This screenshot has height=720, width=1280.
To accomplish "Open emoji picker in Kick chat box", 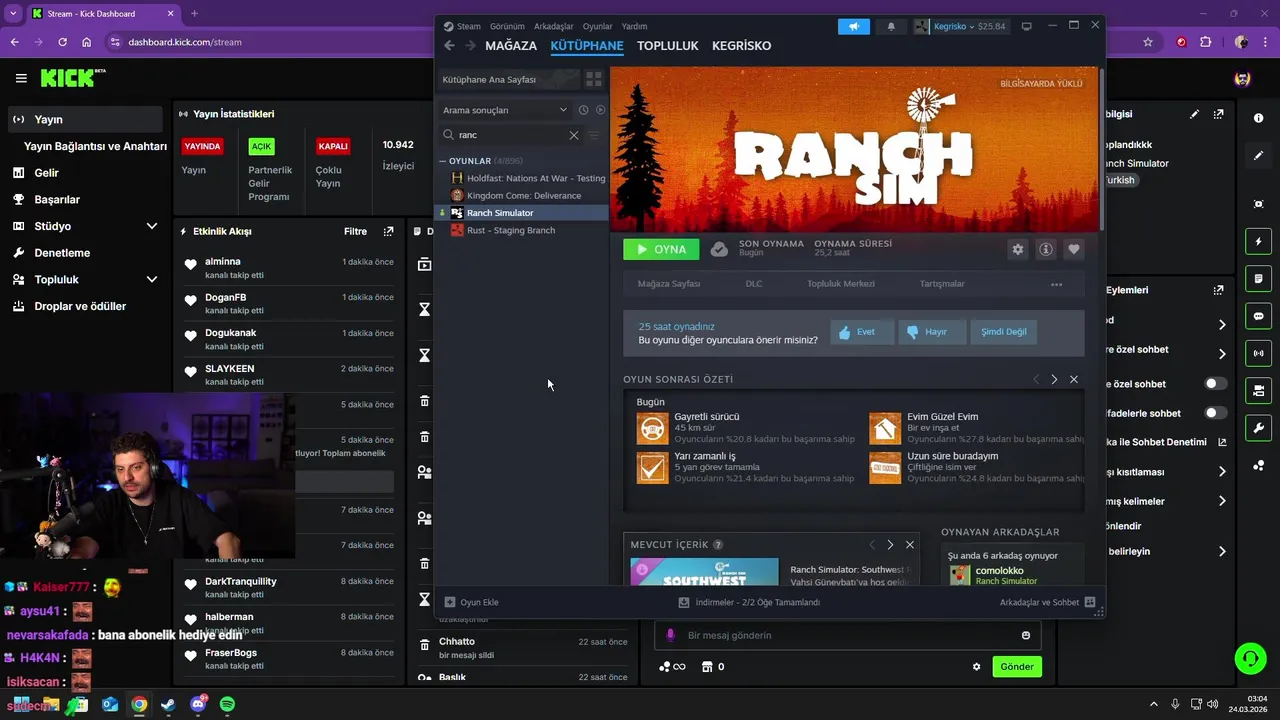I will pyautogui.click(x=1026, y=635).
